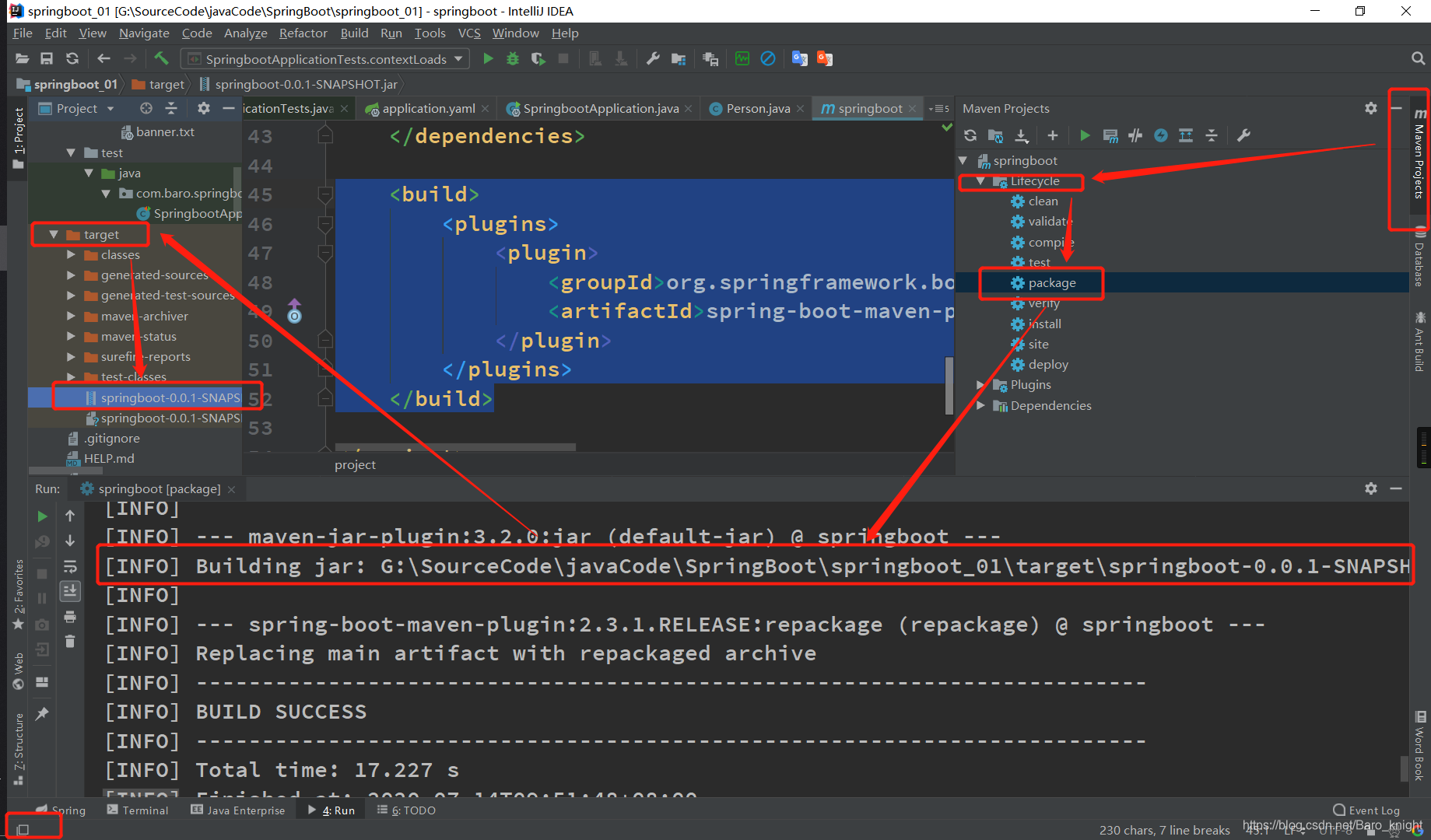
Task: Expand the Plugins node in Maven panel
Action: [980, 384]
